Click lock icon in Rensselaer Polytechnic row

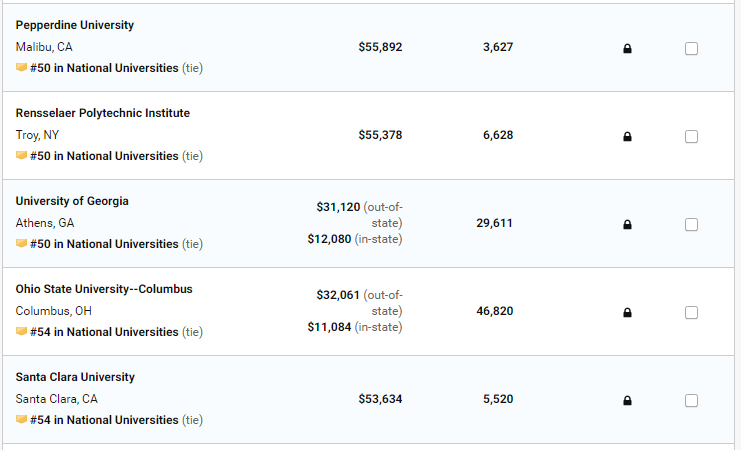point(628,137)
